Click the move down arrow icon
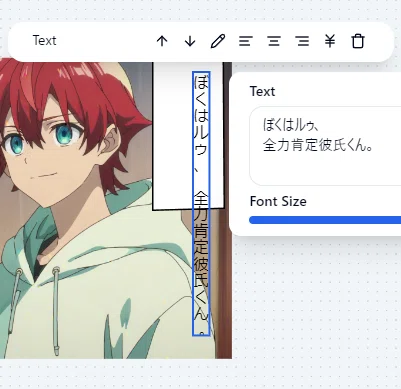 (x=190, y=41)
